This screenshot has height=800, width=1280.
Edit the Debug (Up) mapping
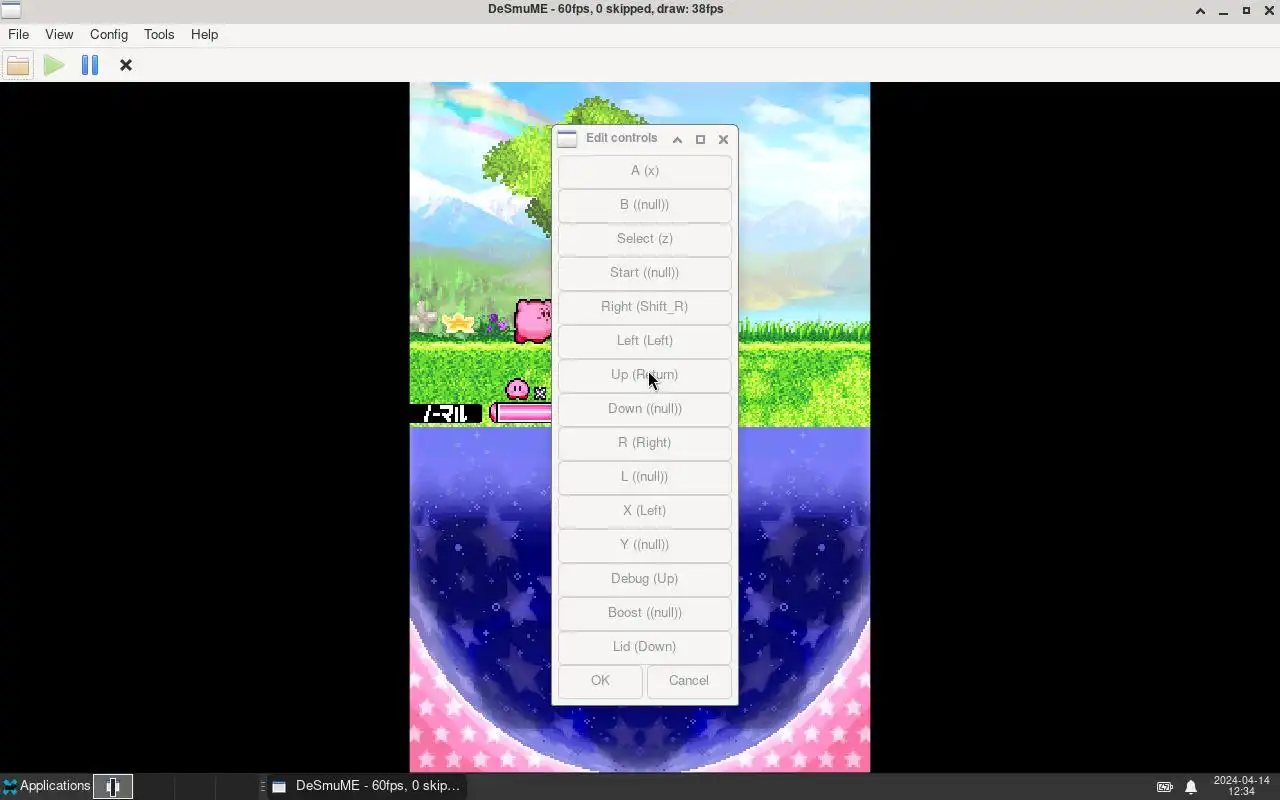click(x=644, y=579)
